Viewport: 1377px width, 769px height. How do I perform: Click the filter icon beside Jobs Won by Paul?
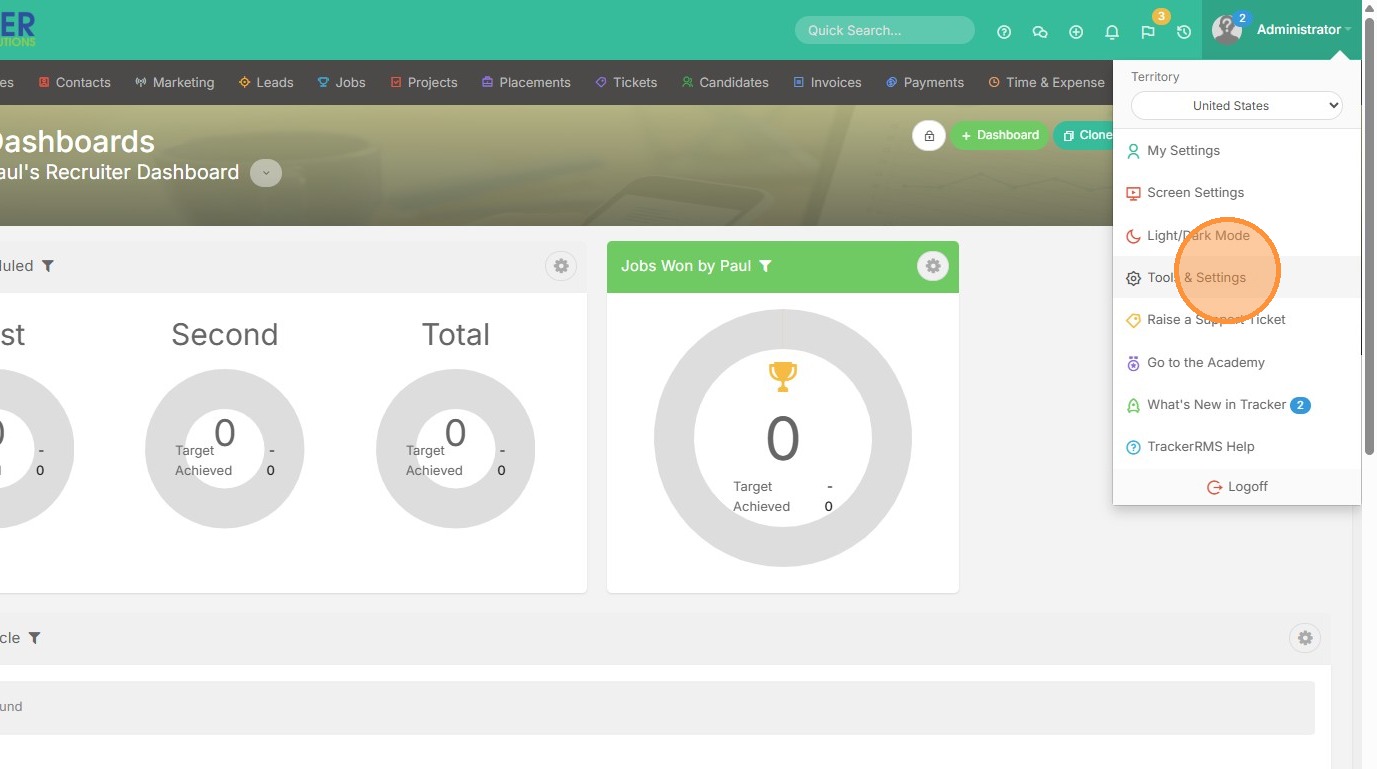[765, 266]
